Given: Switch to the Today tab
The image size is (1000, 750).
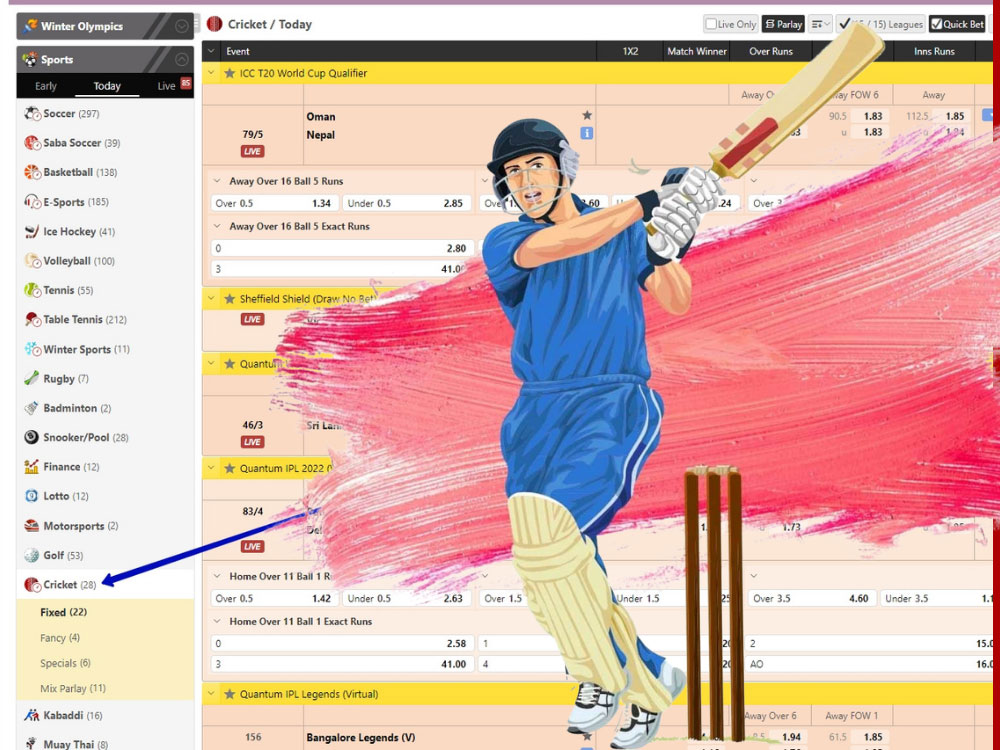Looking at the screenshot, I should pyautogui.click(x=107, y=86).
